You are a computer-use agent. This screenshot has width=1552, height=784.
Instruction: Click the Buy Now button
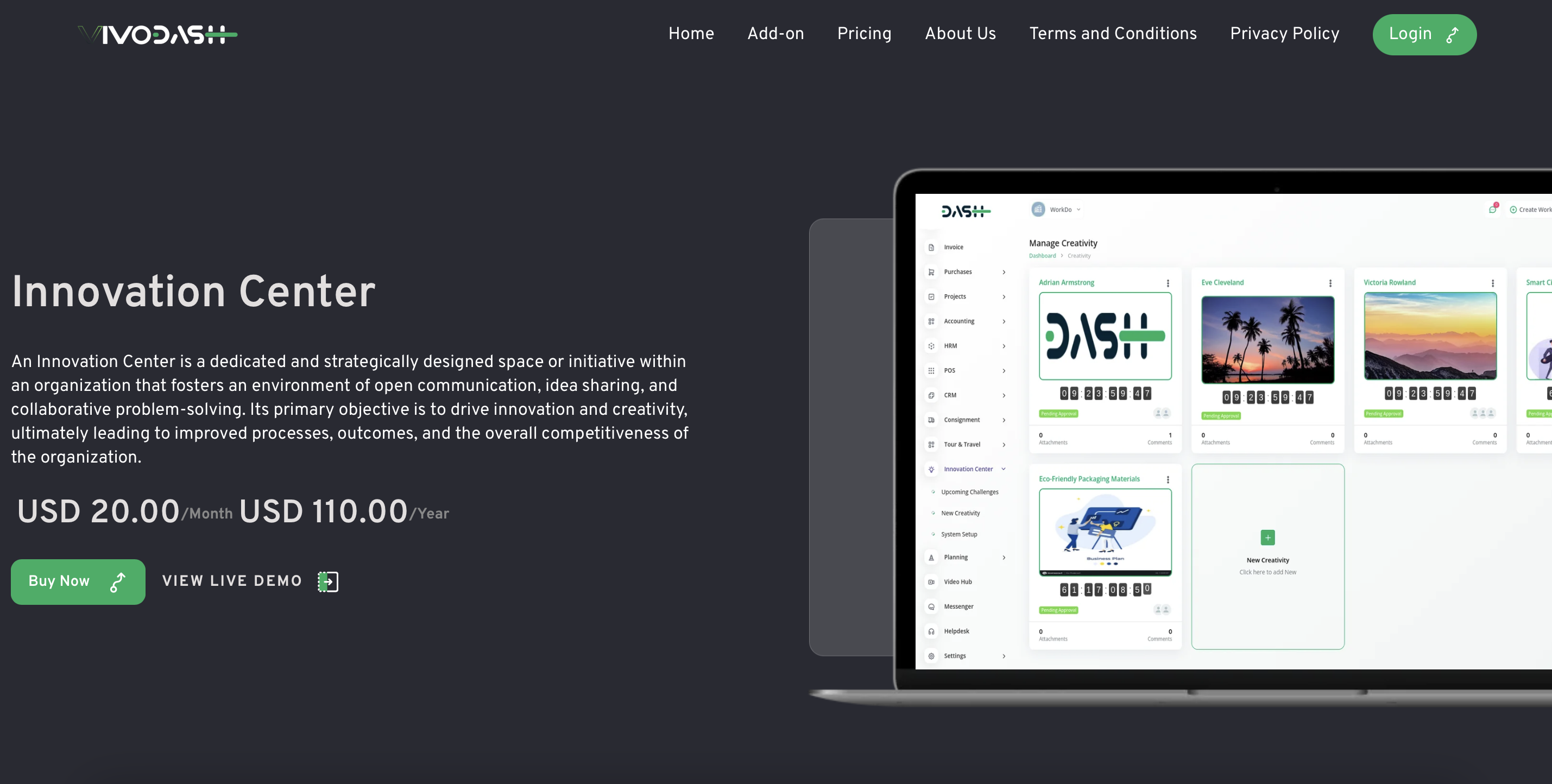point(78,581)
